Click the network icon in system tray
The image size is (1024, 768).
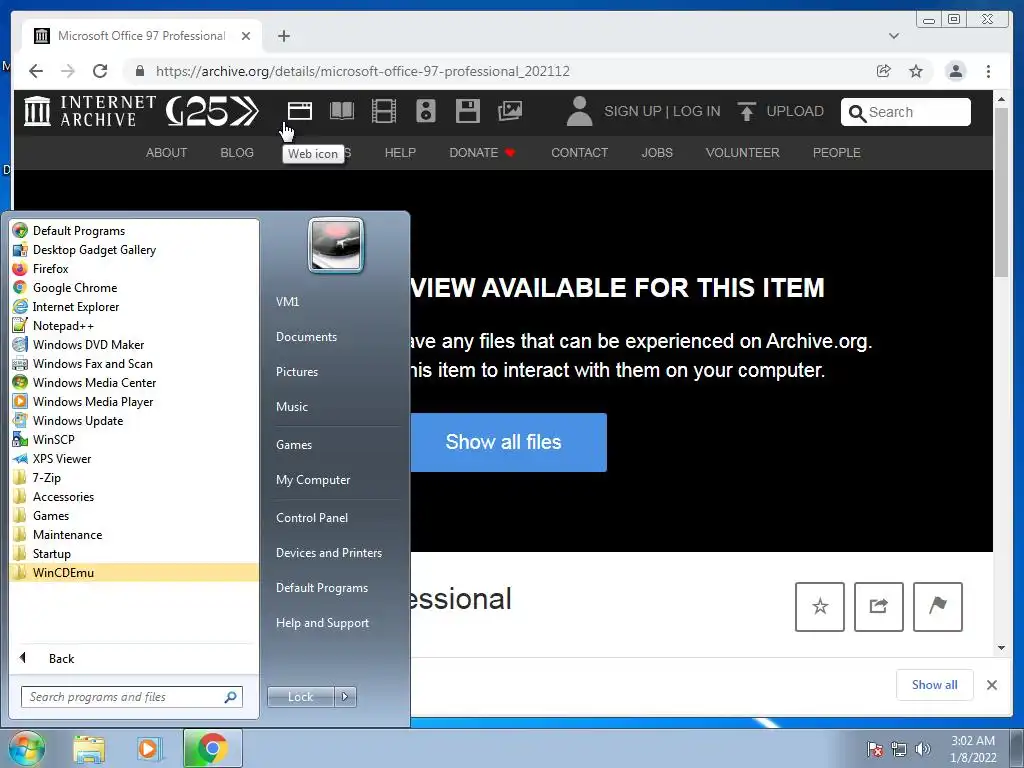[x=899, y=749]
